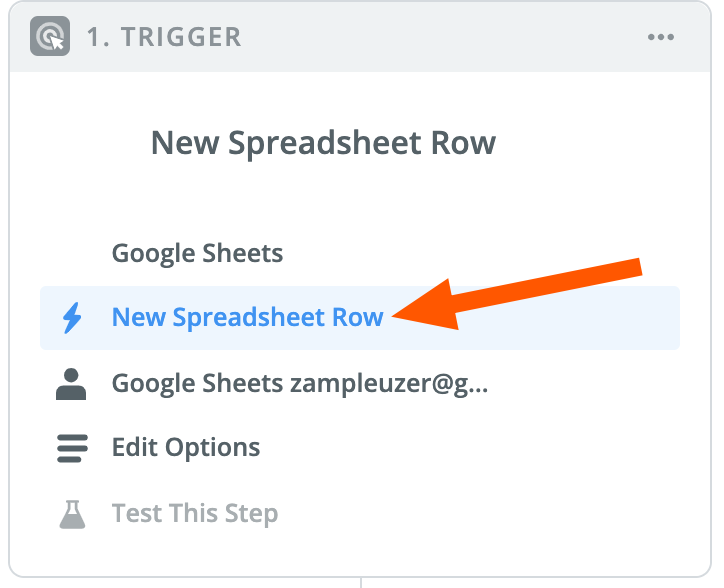Screen dimensions: 724x588
Task: Click the large New Spreadsheet Row title
Action: [323, 143]
